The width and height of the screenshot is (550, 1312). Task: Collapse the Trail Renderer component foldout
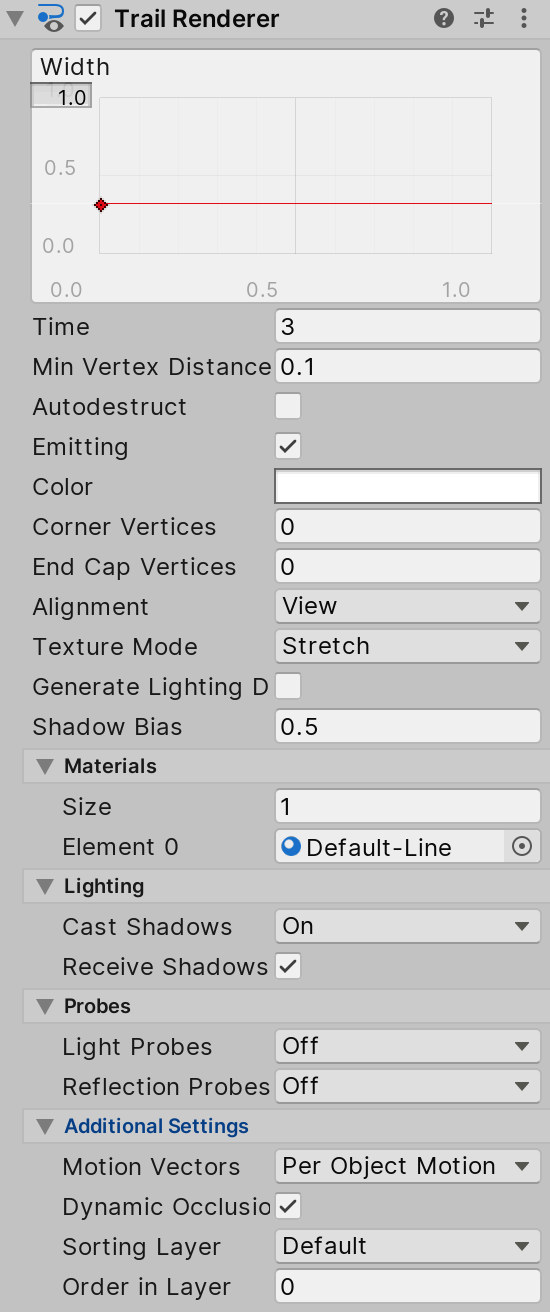(15, 18)
